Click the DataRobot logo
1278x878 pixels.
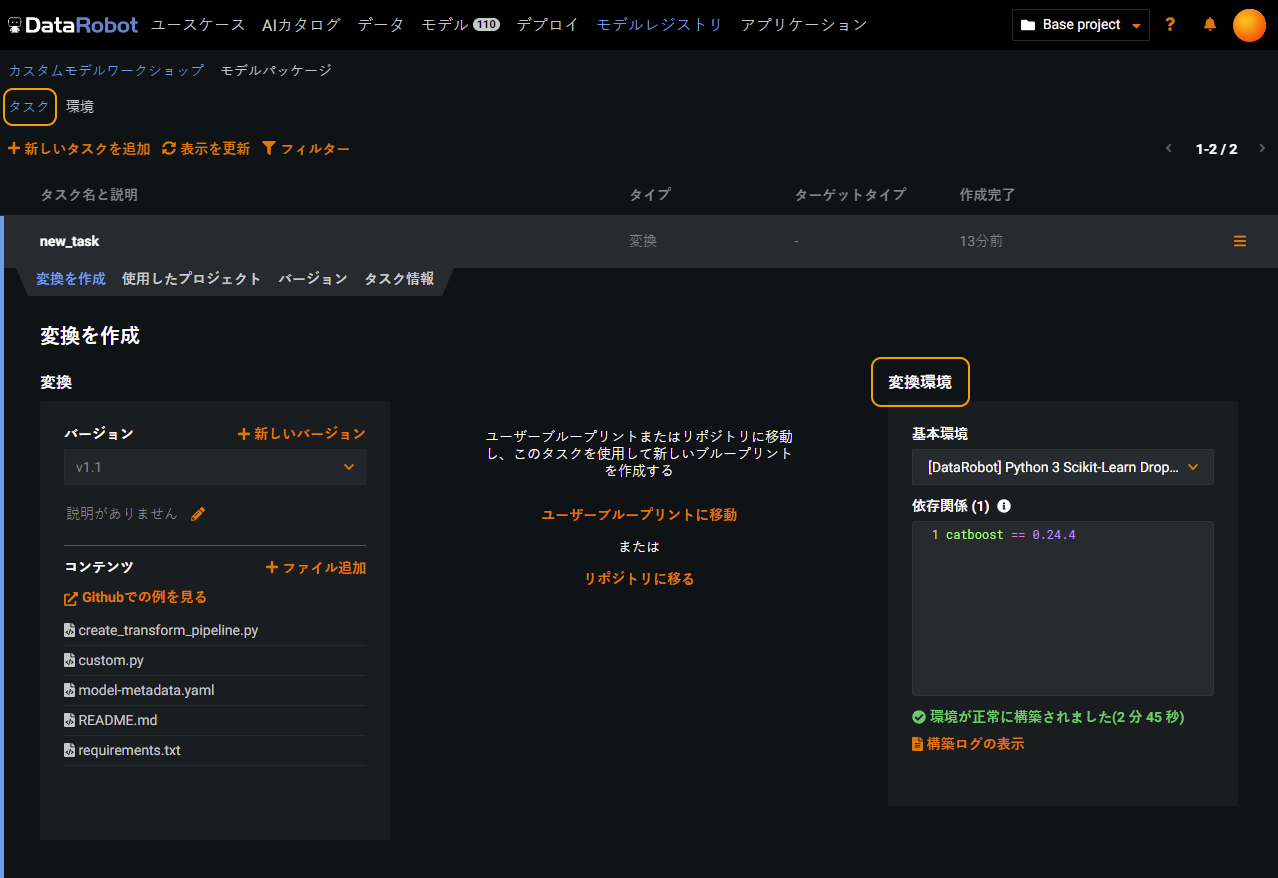(x=73, y=25)
